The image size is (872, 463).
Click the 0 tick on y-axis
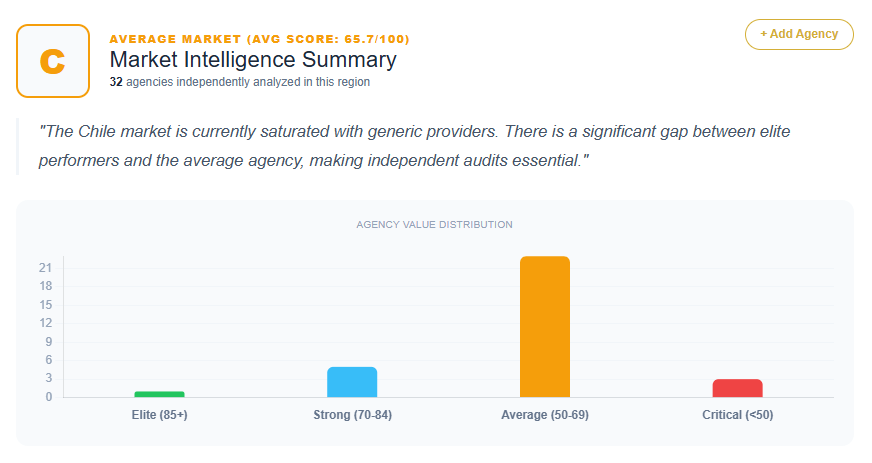click(x=48, y=397)
